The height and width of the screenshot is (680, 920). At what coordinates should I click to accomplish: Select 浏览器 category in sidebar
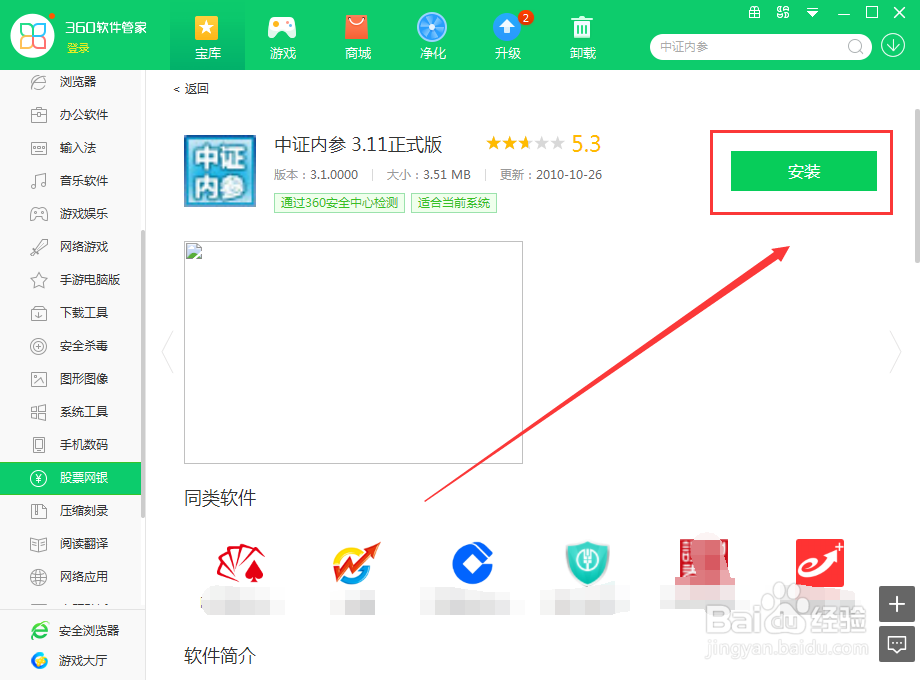click(x=70, y=82)
